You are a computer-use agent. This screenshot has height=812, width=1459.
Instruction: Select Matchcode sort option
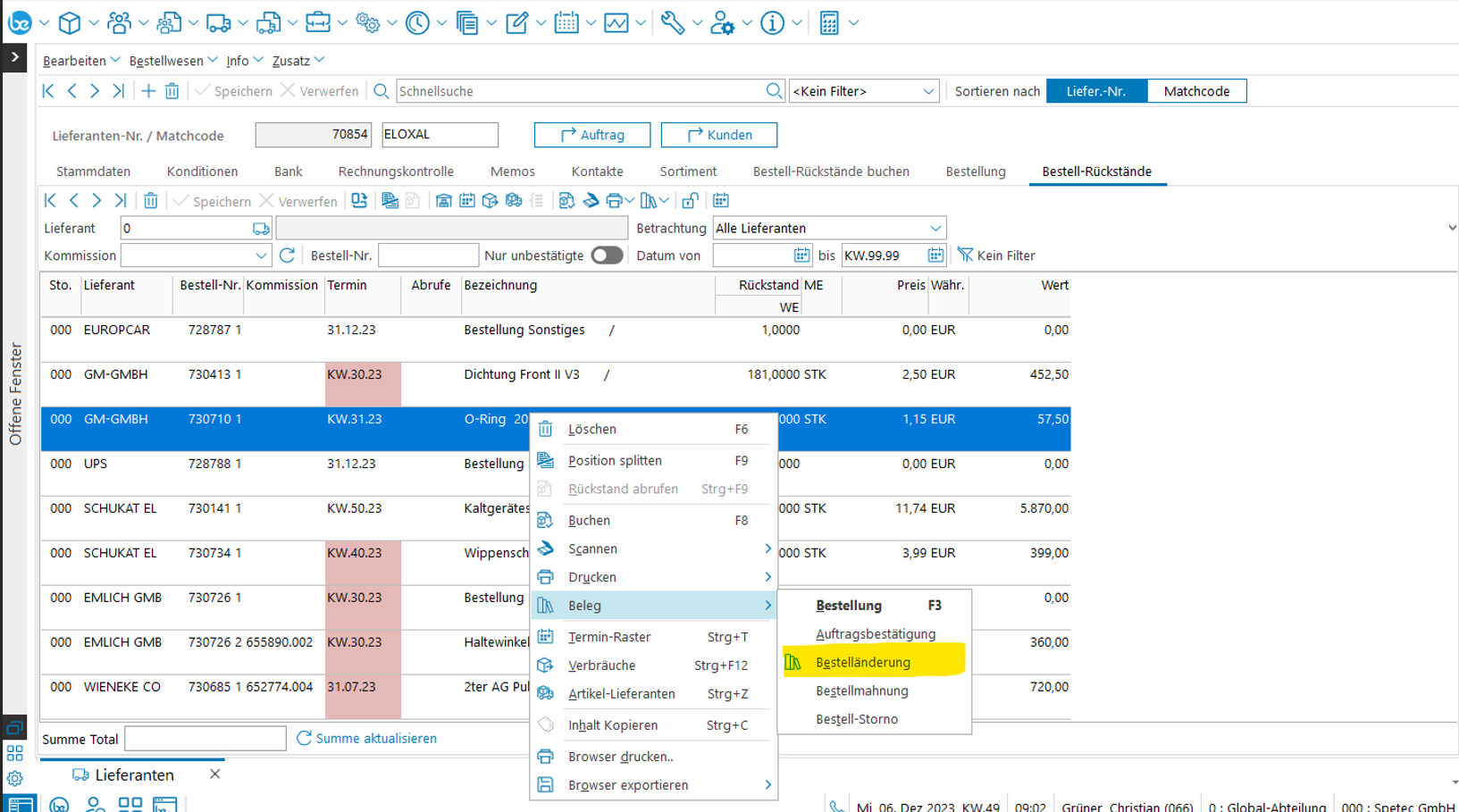click(x=1196, y=91)
